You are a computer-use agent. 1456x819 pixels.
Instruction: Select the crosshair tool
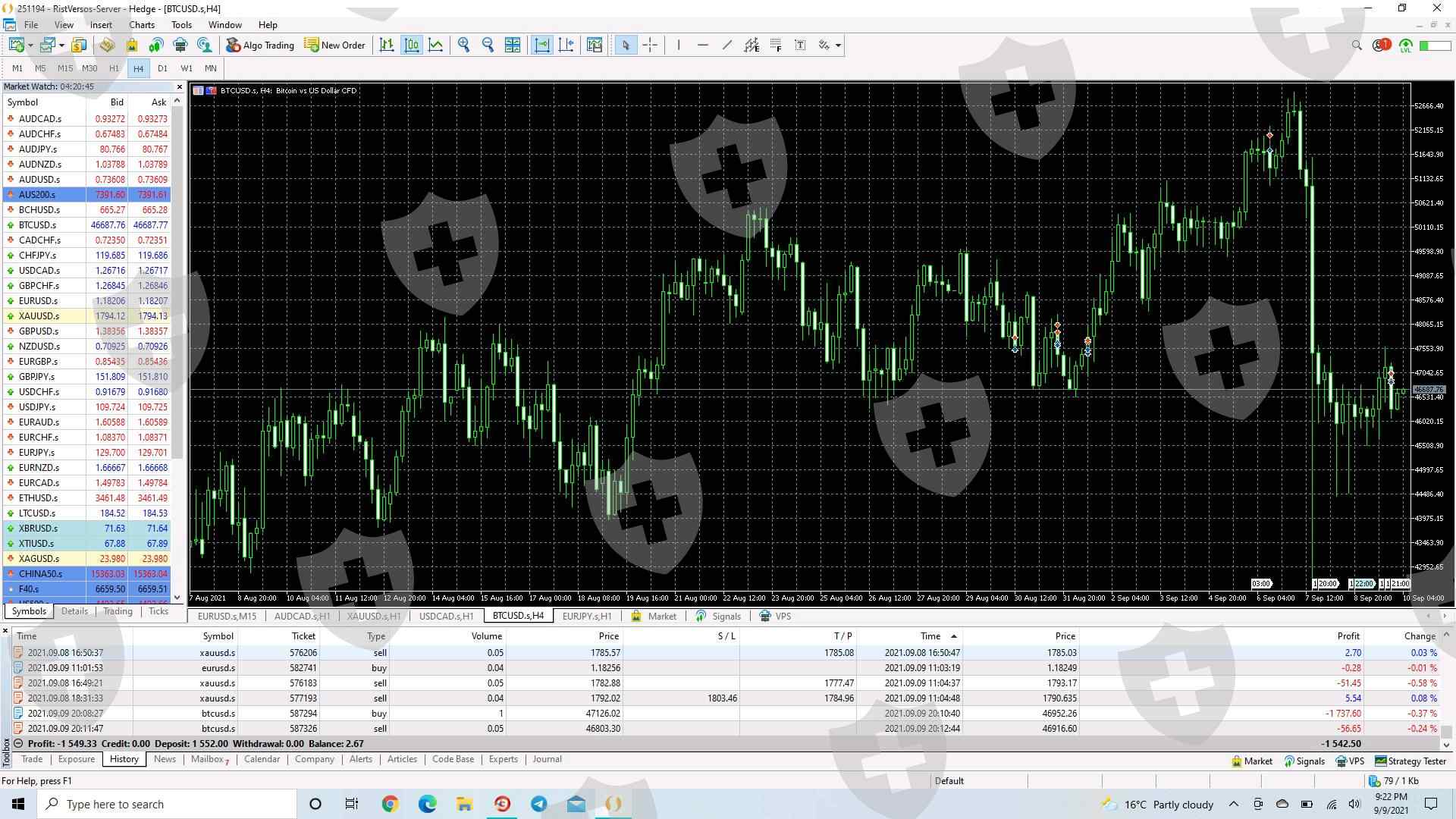pyautogui.click(x=650, y=45)
